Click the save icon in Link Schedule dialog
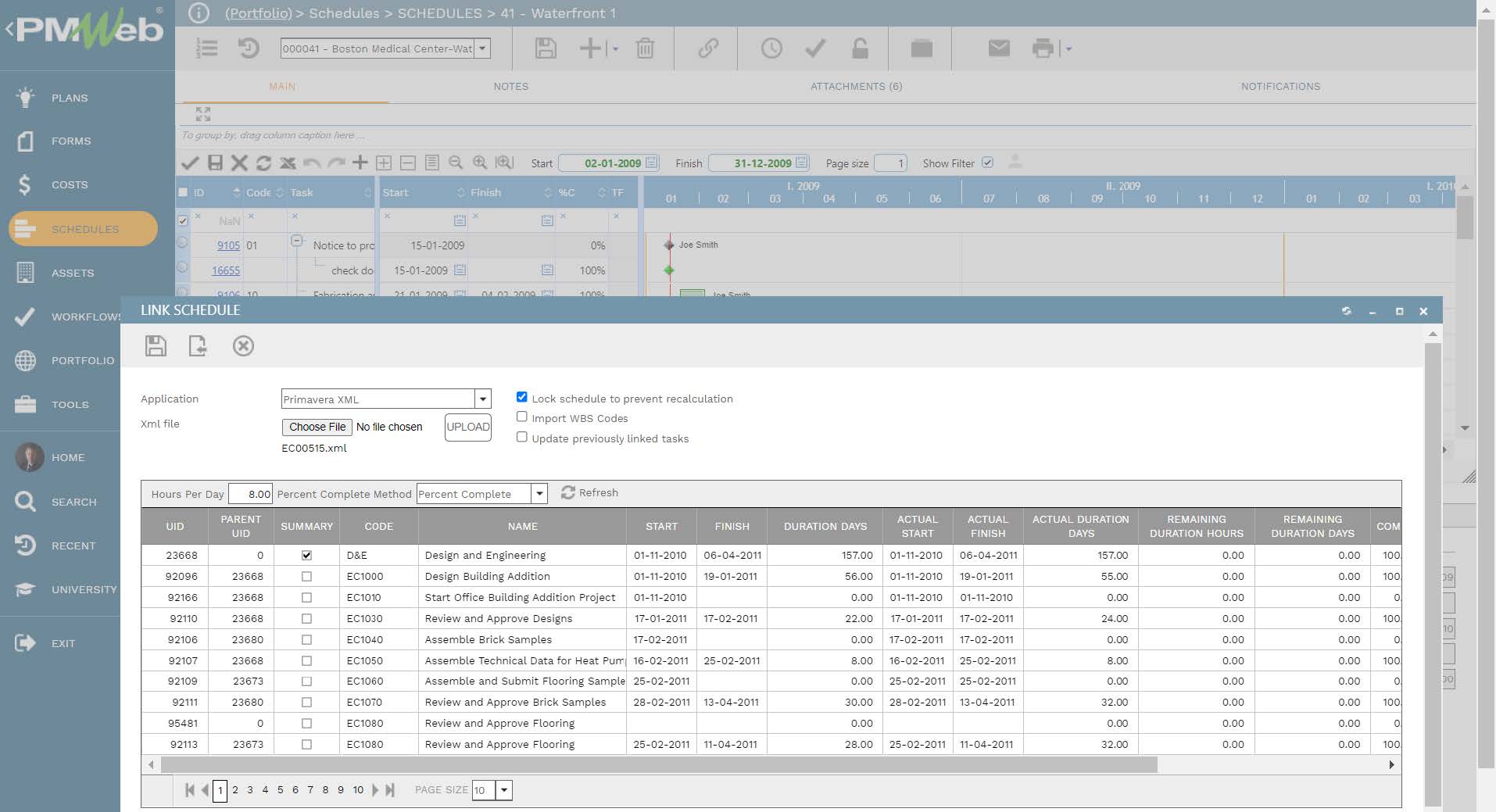The width and height of the screenshot is (1496, 812). pos(156,345)
